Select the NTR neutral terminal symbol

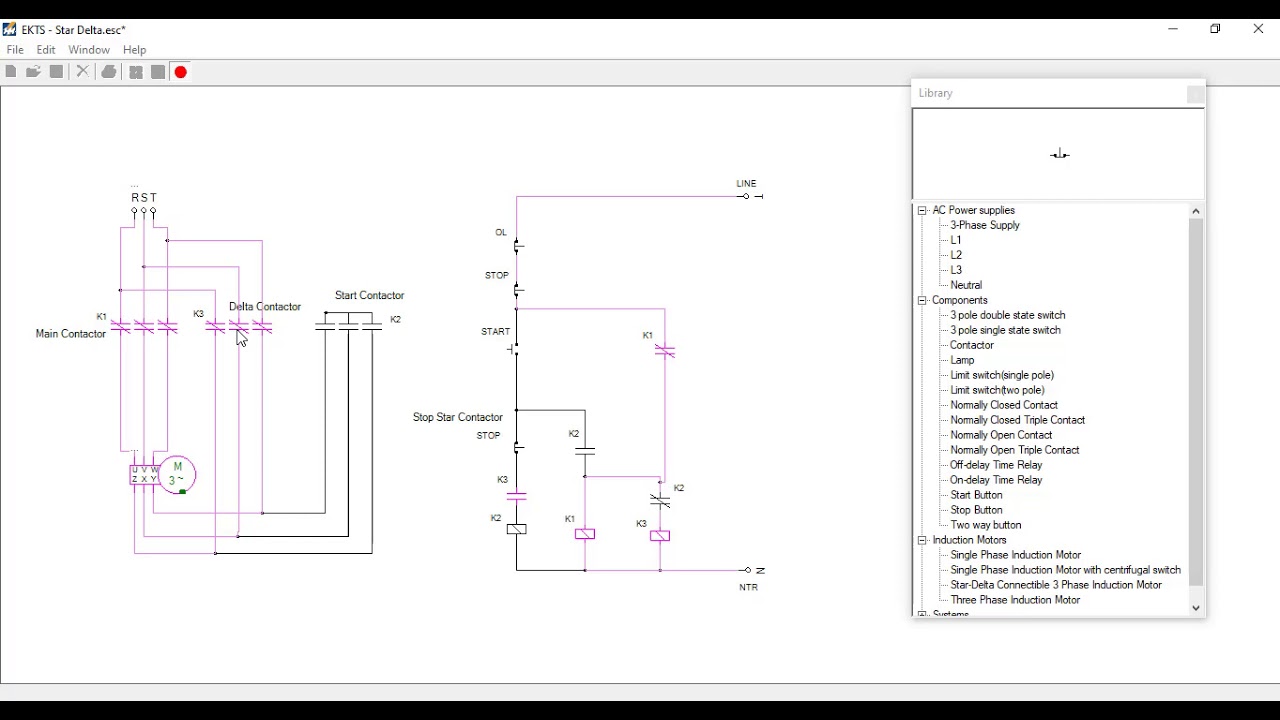(753, 570)
